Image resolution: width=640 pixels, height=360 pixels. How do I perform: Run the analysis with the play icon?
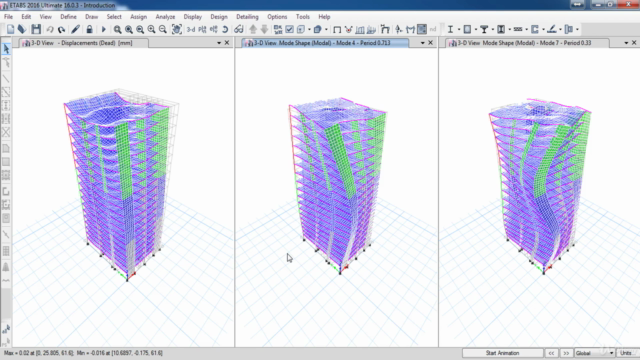point(103,29)
